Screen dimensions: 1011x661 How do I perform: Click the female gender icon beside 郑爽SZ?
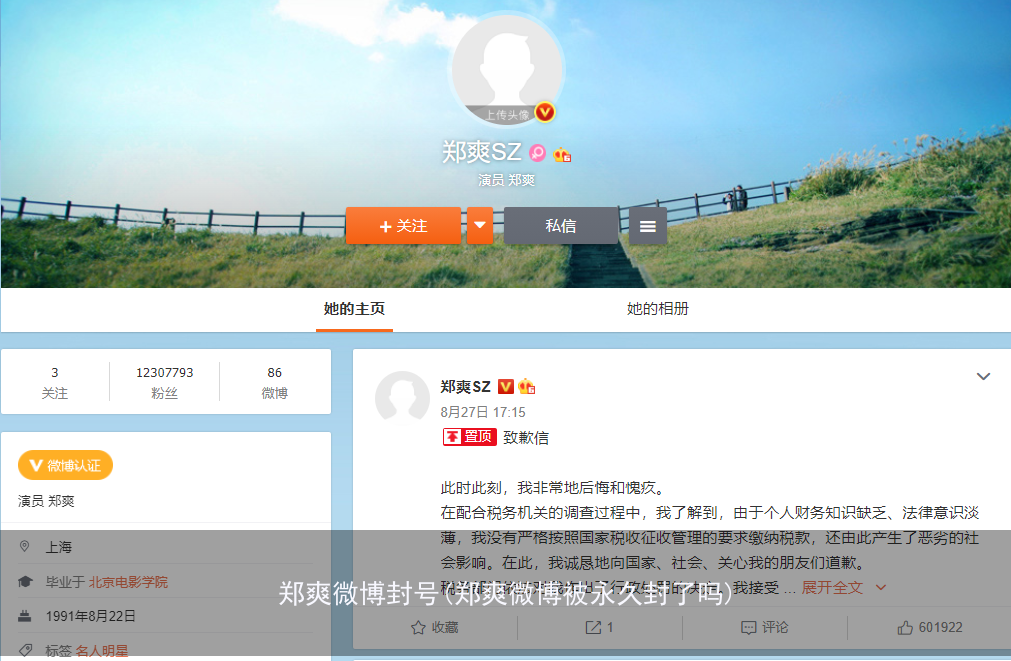pos(537,153)
